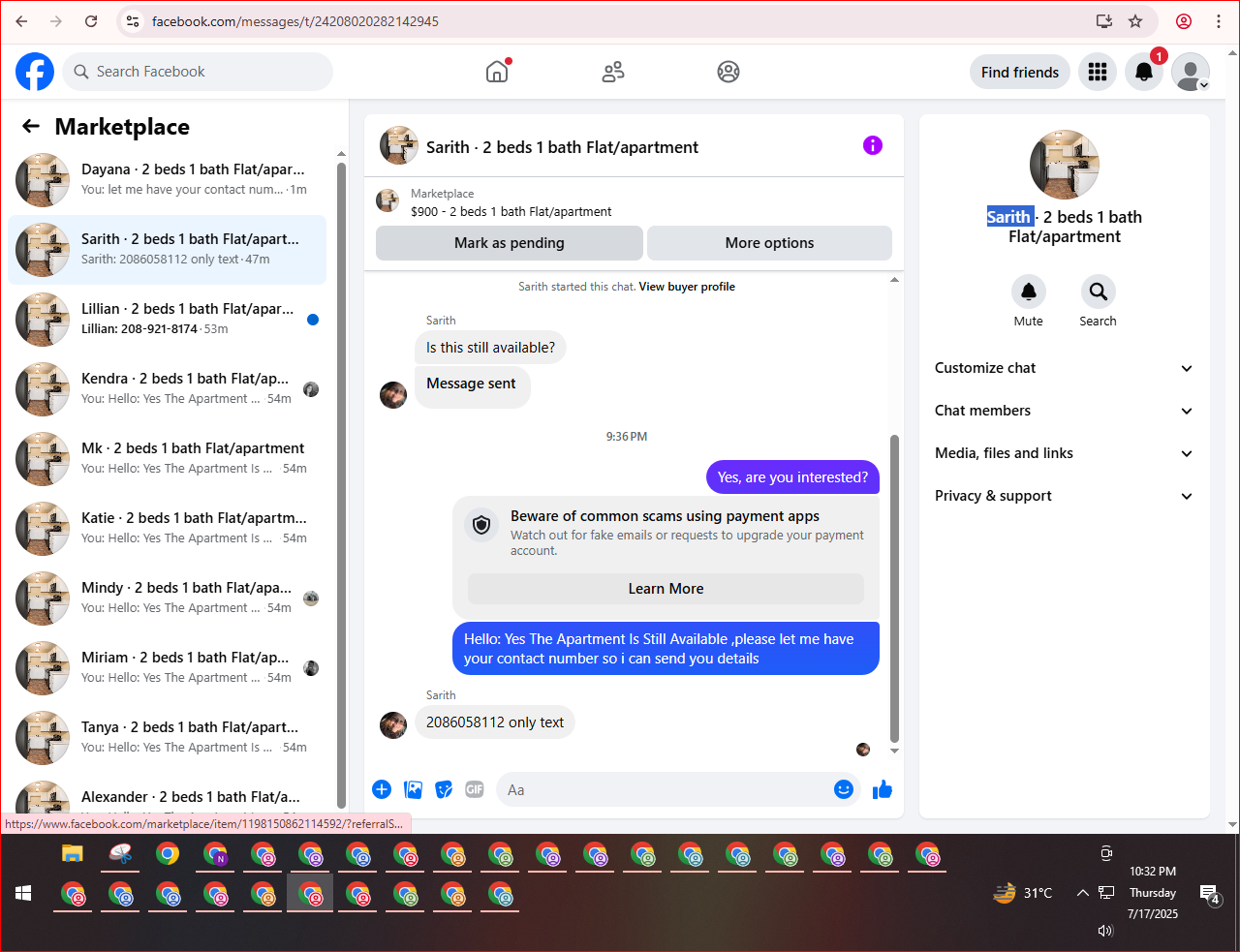
Task: Open the Katie conversation
Action: (168, 529)
